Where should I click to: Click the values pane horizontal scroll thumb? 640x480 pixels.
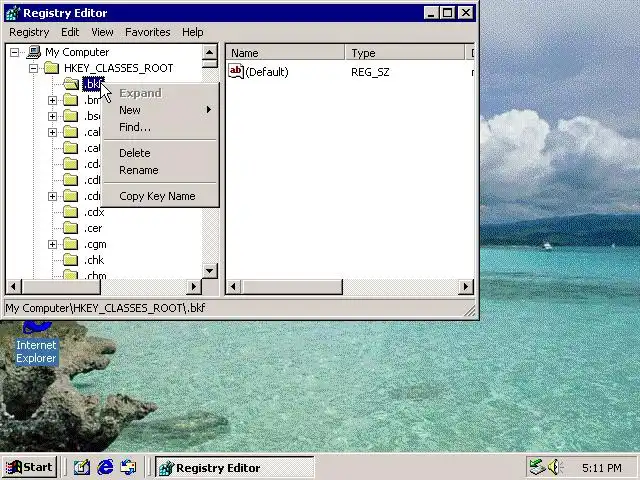point(292,287)
